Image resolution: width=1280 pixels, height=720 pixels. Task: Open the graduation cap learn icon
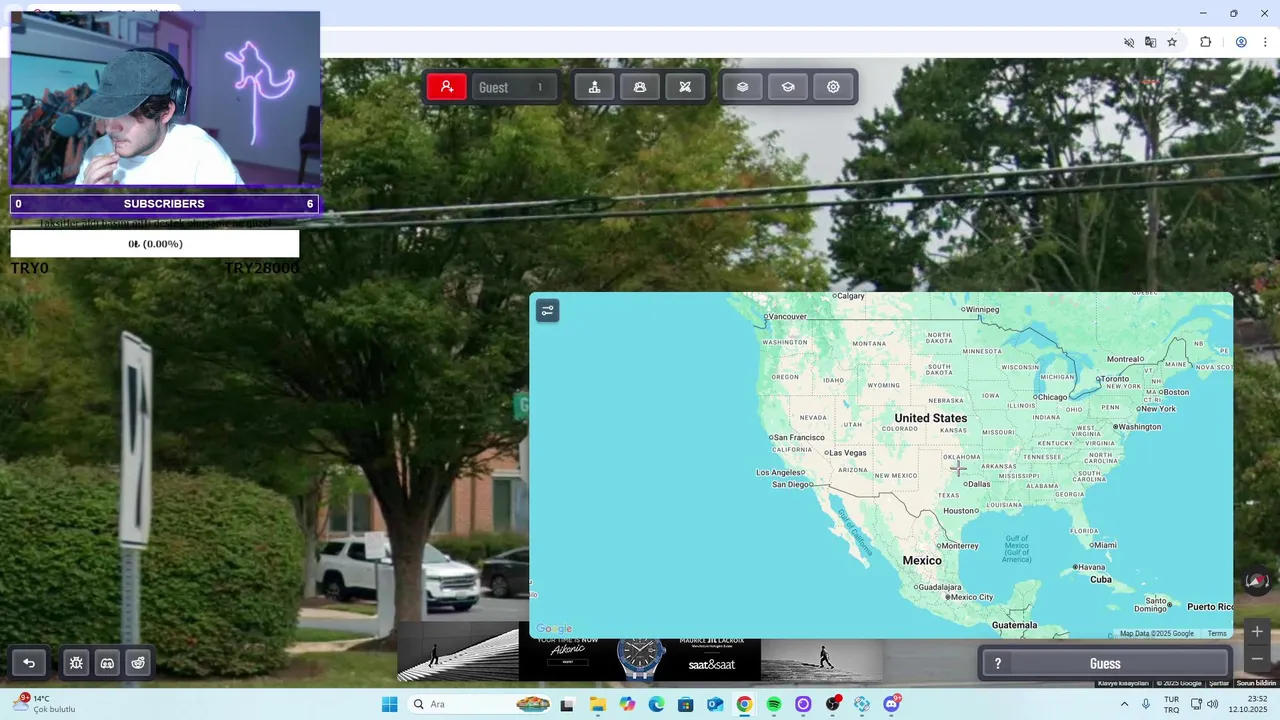[x=788, y=87]
